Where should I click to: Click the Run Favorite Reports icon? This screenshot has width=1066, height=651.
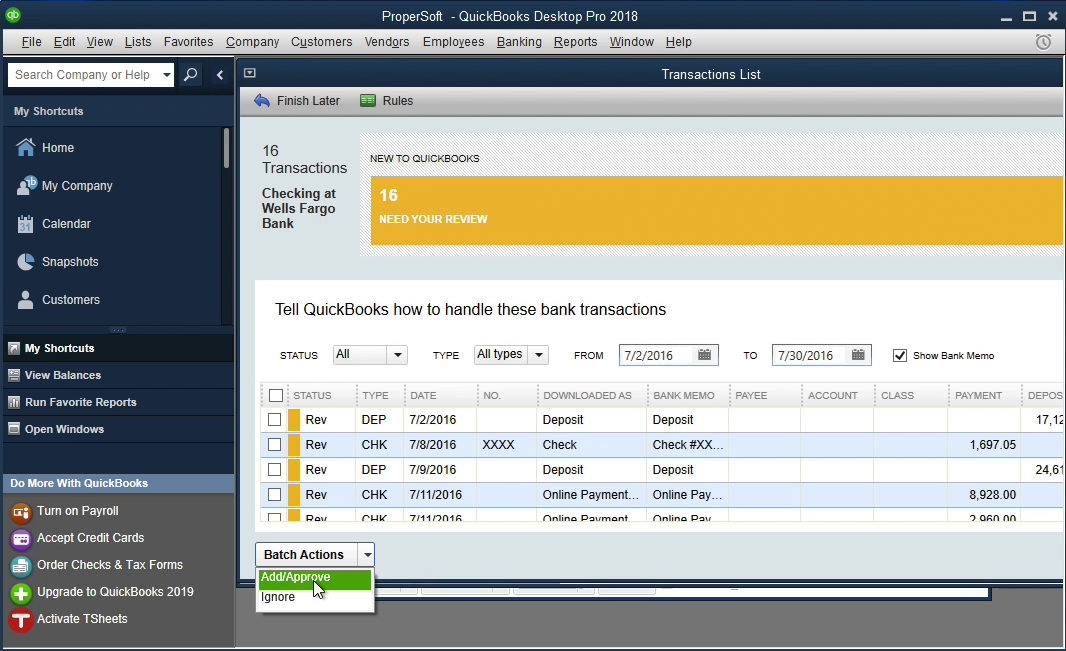[x=14, y=402]
